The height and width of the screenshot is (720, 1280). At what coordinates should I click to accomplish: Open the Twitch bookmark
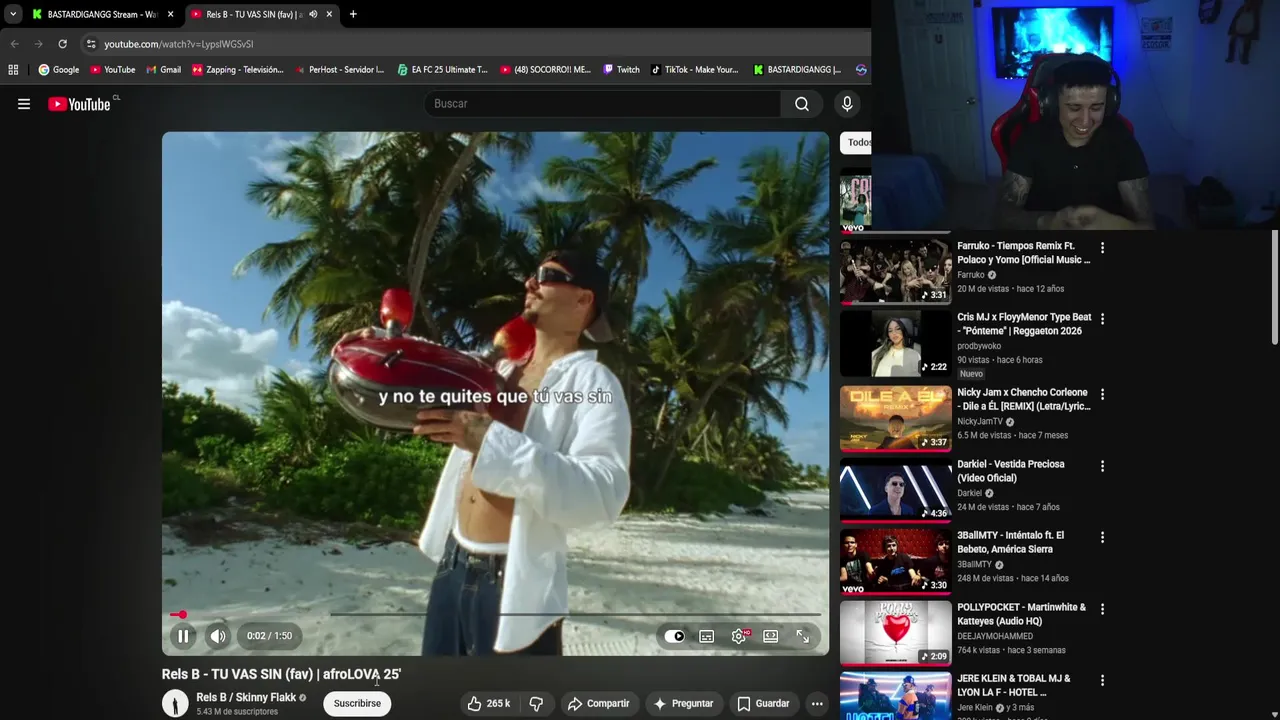(621, 70)
